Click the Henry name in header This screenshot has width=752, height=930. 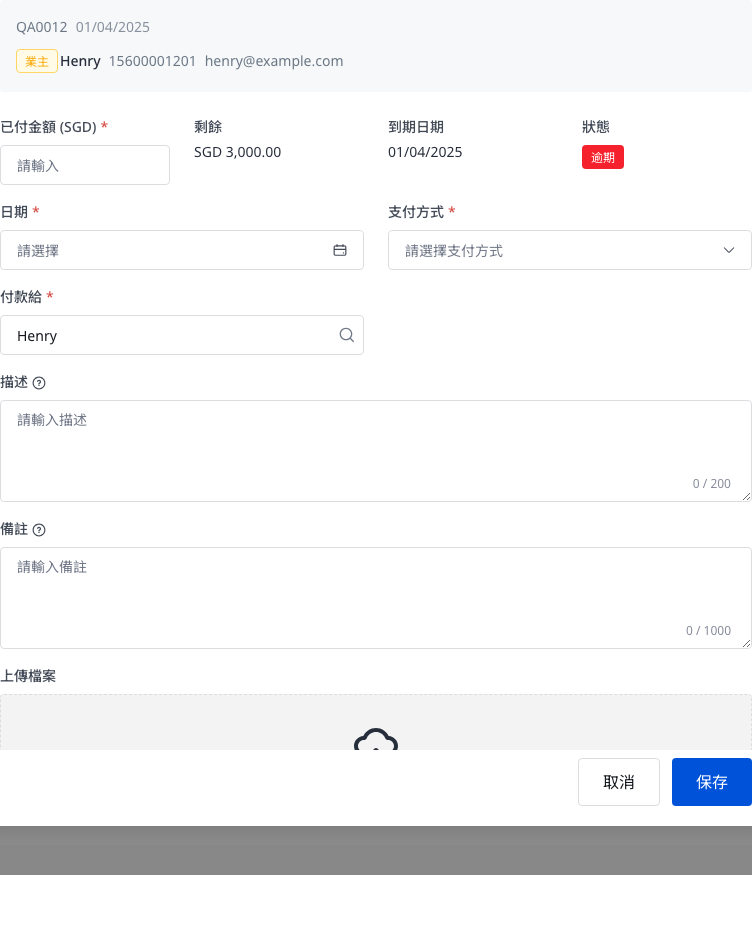81,61
